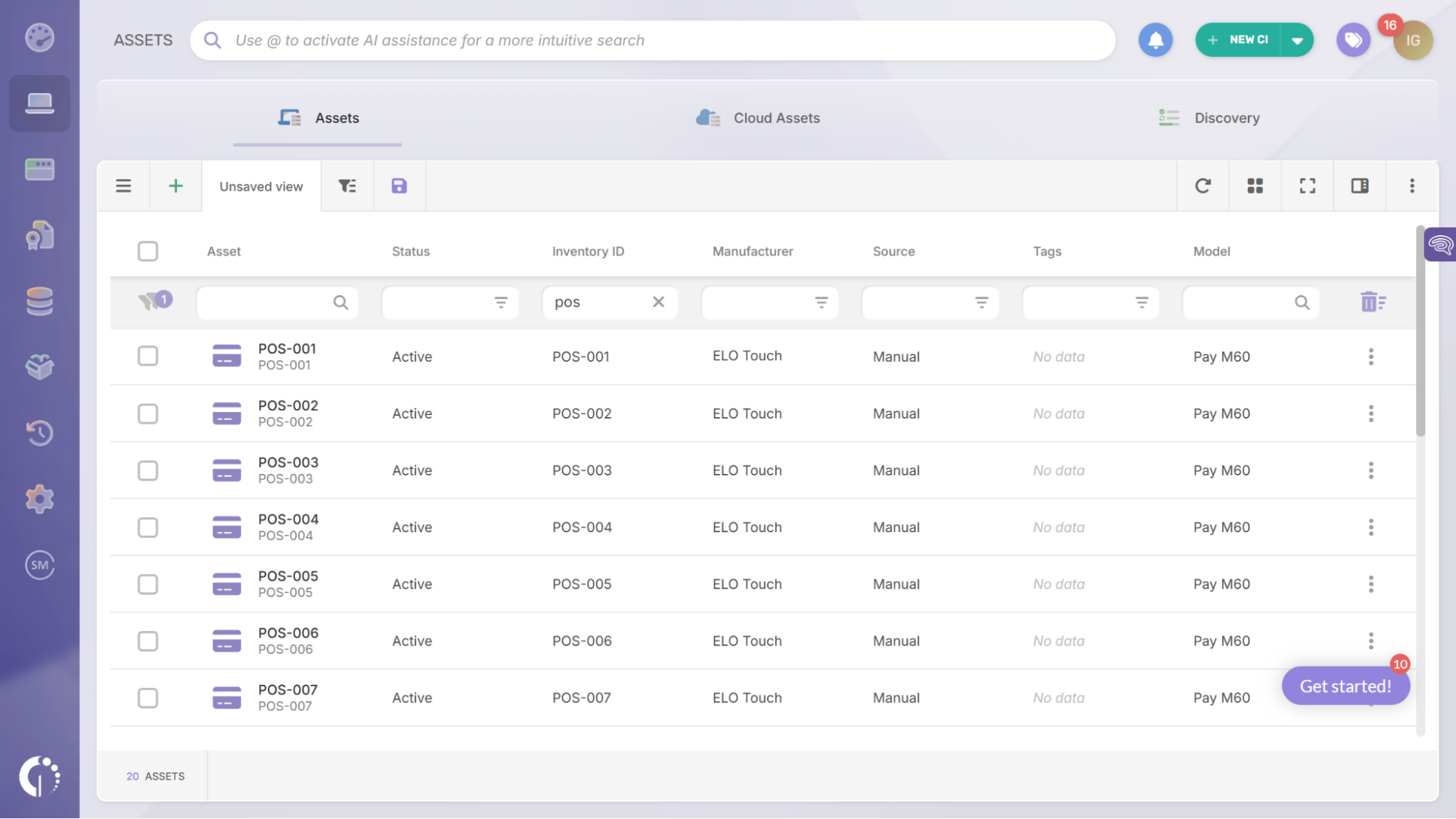This screenshot has width=1456, height=819.
Task: Select the checkbox on the POS-003 row
Action: (x=148, y=470)
